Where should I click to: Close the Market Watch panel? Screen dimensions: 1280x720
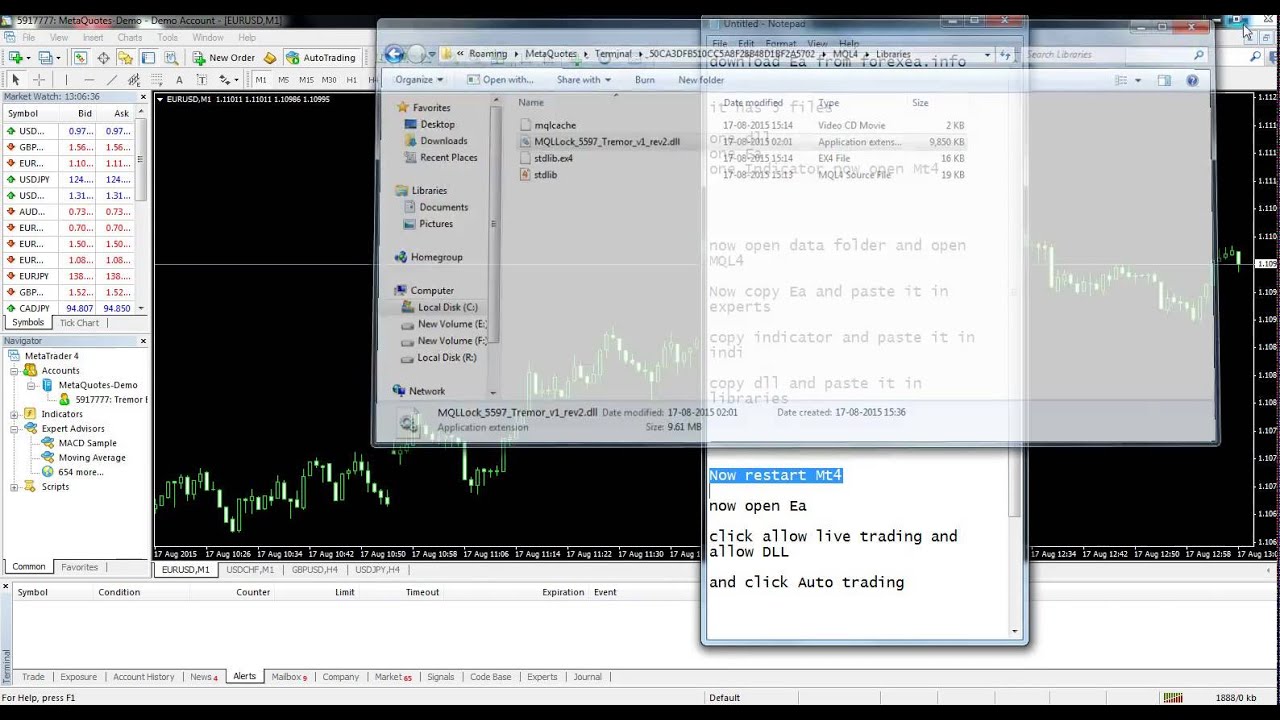pyautogui.click(x=143, y=97)
